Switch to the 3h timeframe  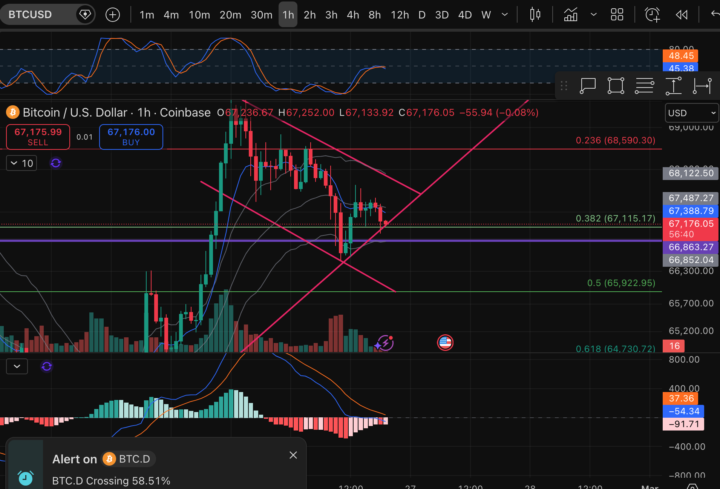point(332,15)
